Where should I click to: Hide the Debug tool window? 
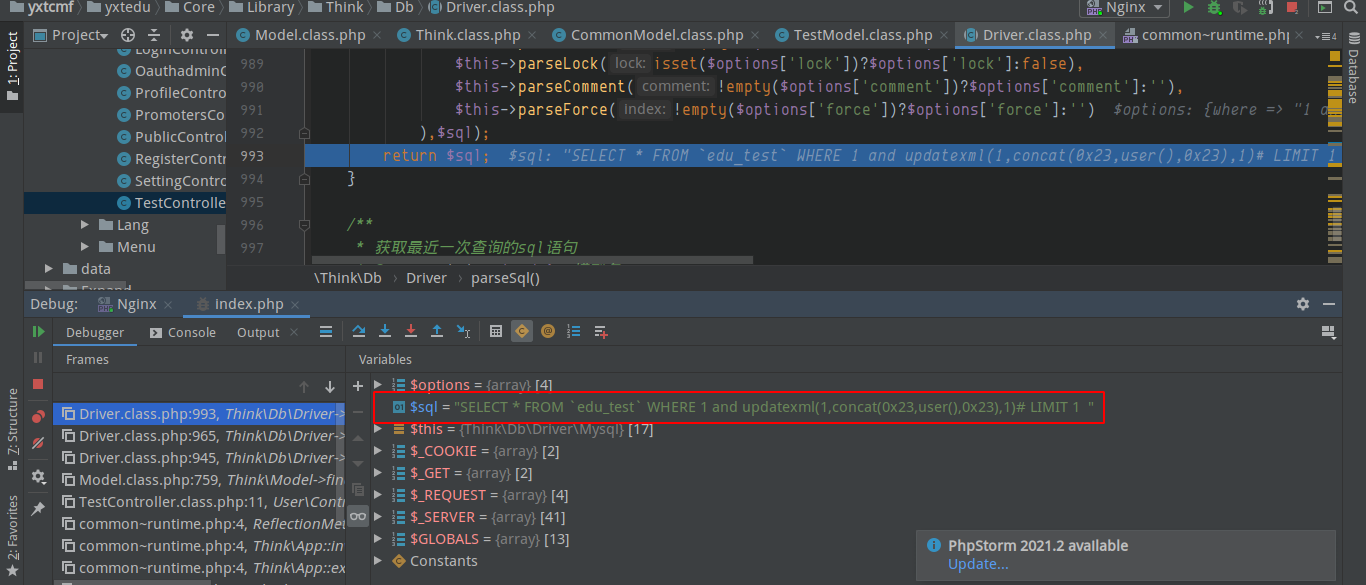click(1329, 303)
